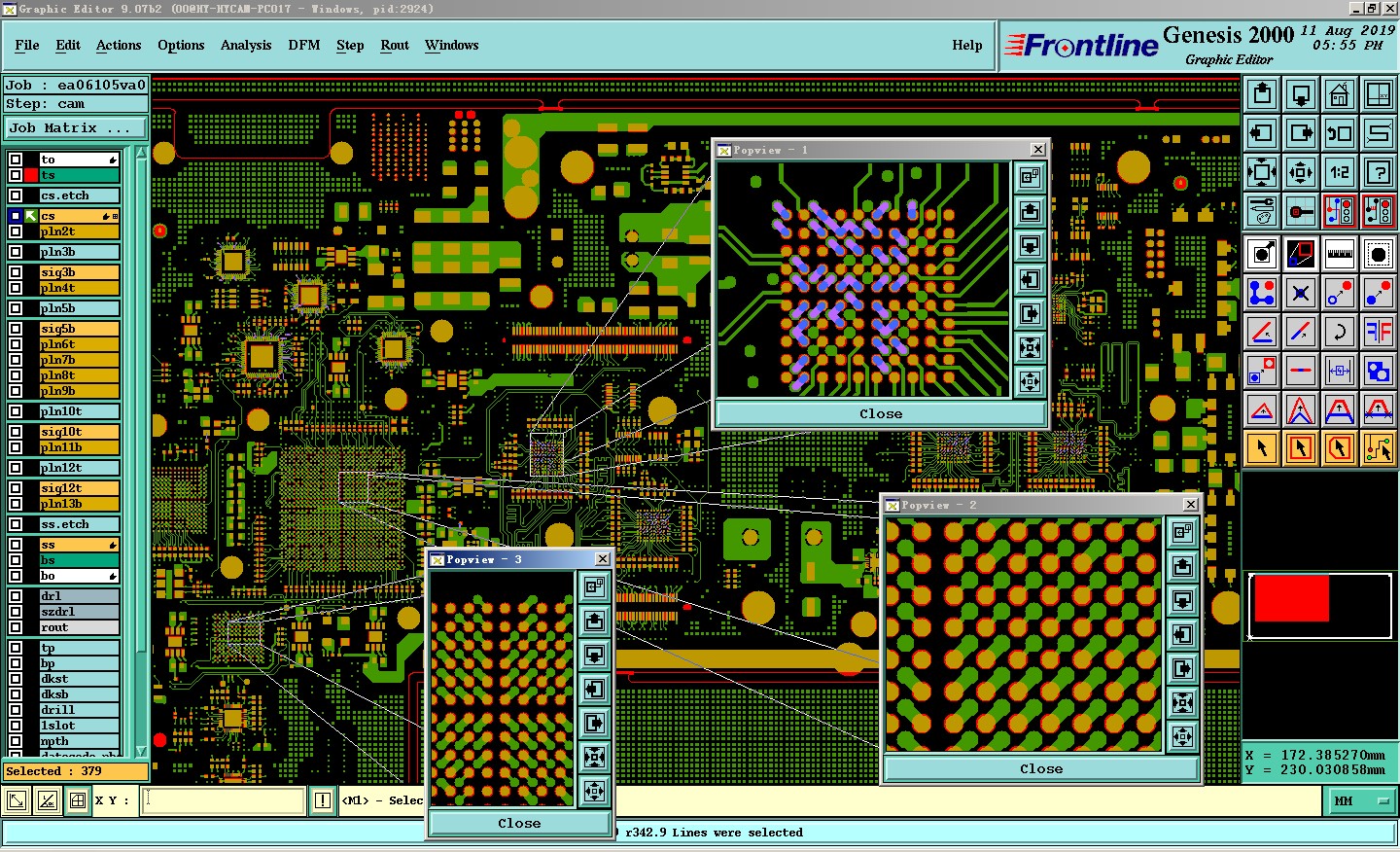The image size is (1400, 852).
Task: Select the pln13b layer name
Action: point(79,504)
